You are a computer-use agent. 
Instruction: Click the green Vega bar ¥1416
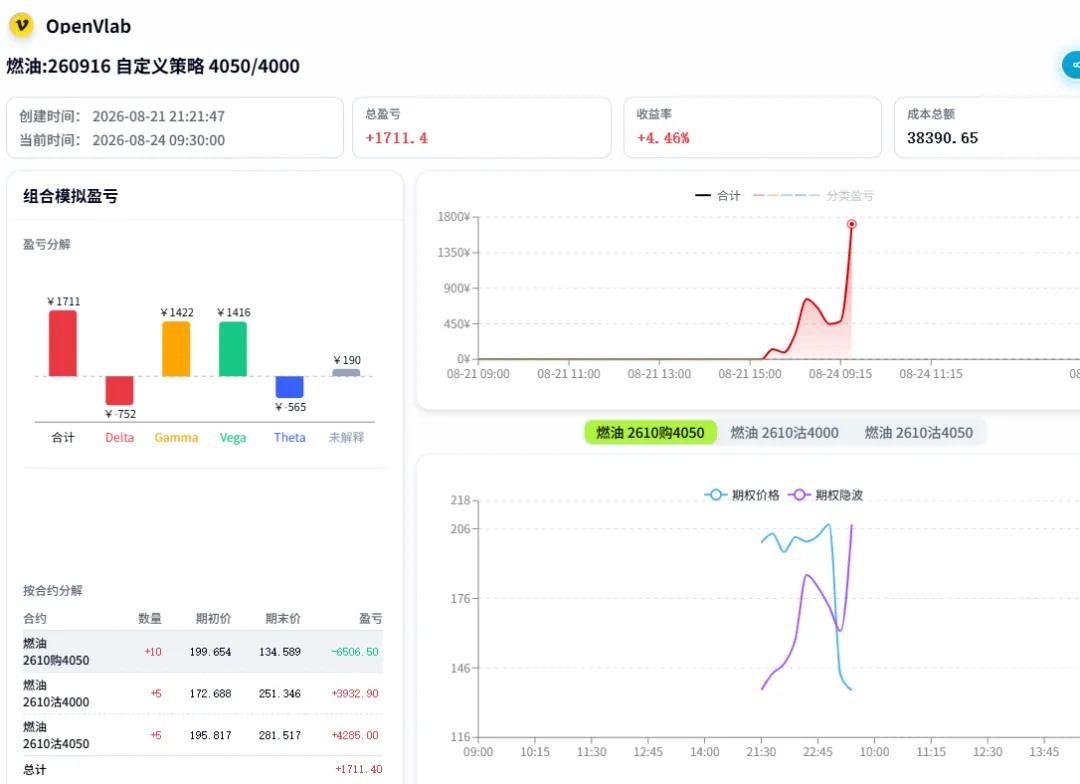[233, 349]
